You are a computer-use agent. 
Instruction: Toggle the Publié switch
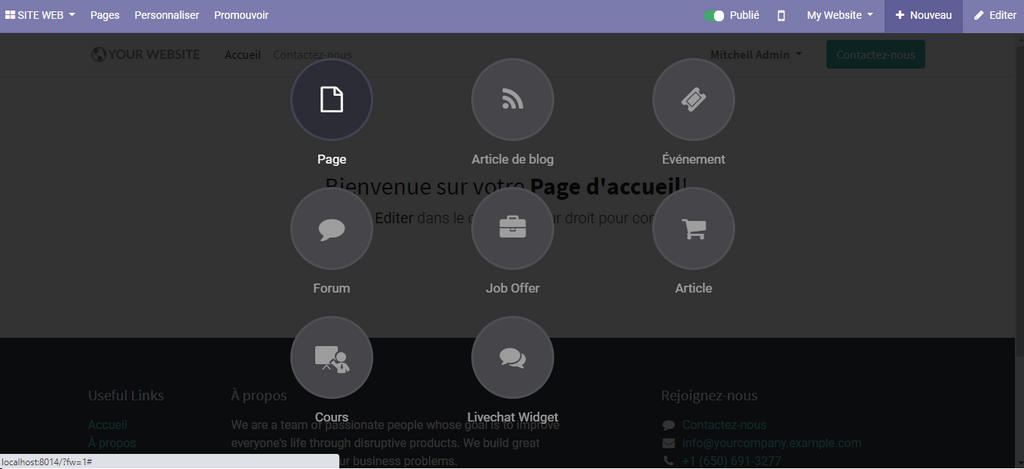pos(714,16)
